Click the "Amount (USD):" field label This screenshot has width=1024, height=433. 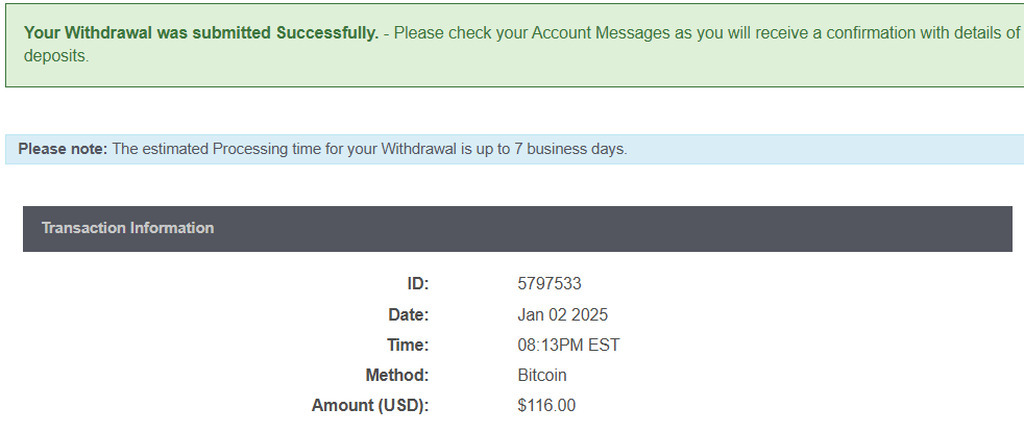pos(370,405)
